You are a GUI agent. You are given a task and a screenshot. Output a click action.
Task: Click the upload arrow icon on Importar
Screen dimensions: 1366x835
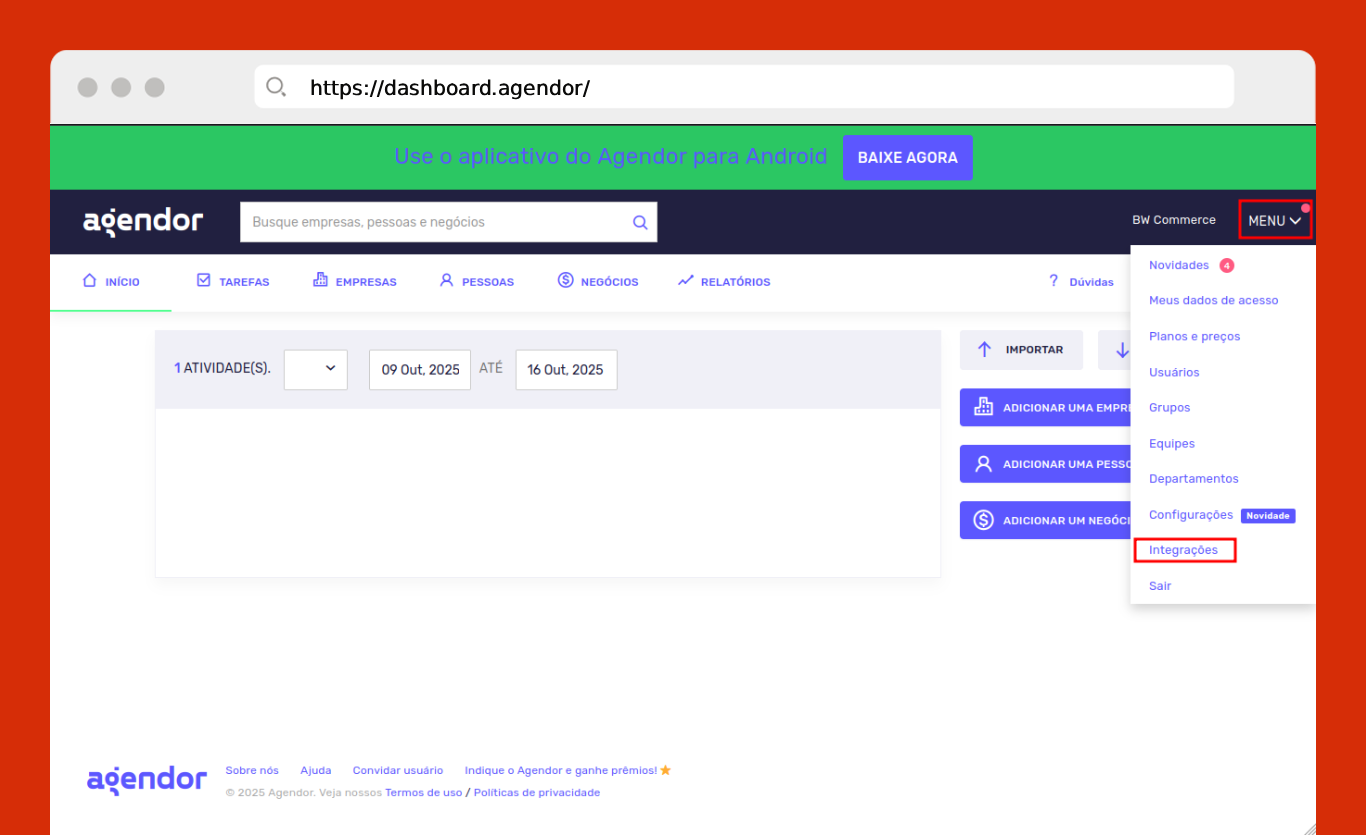(984, 350)
